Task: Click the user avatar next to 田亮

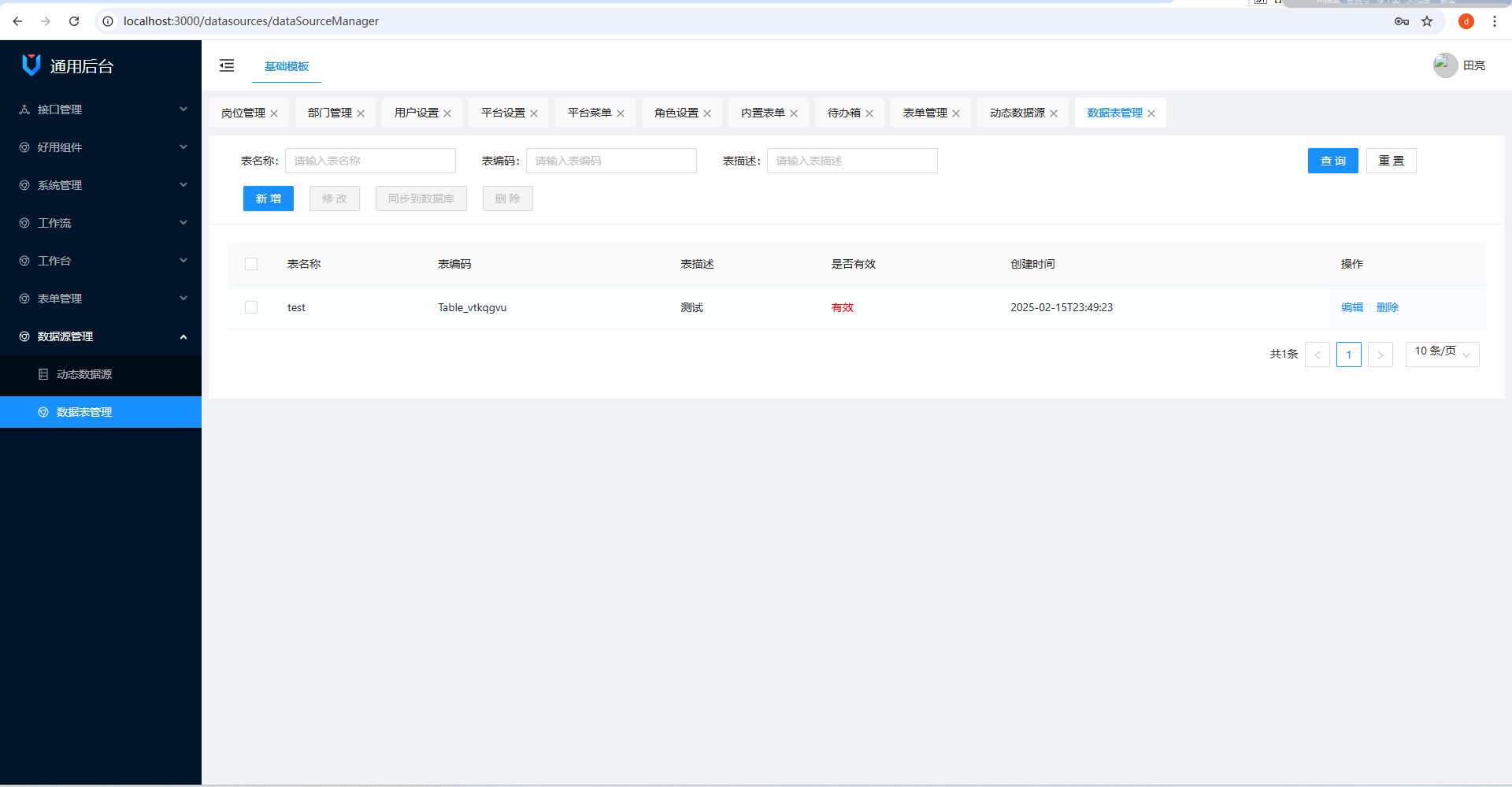Action: tap(1444, 65)
